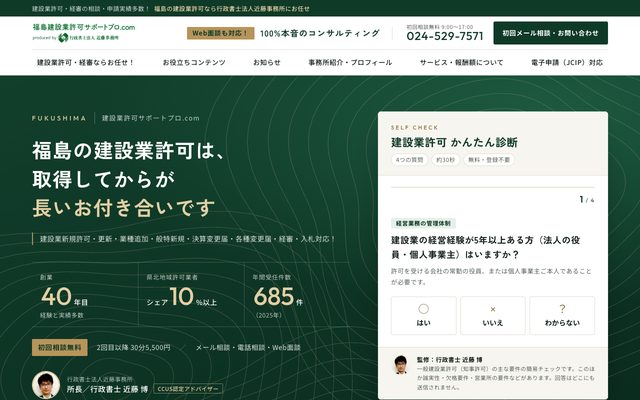Open 電子申請（JCIP）対応 menu item
This screenshot has height=400, width=640.
click(567, 62)
